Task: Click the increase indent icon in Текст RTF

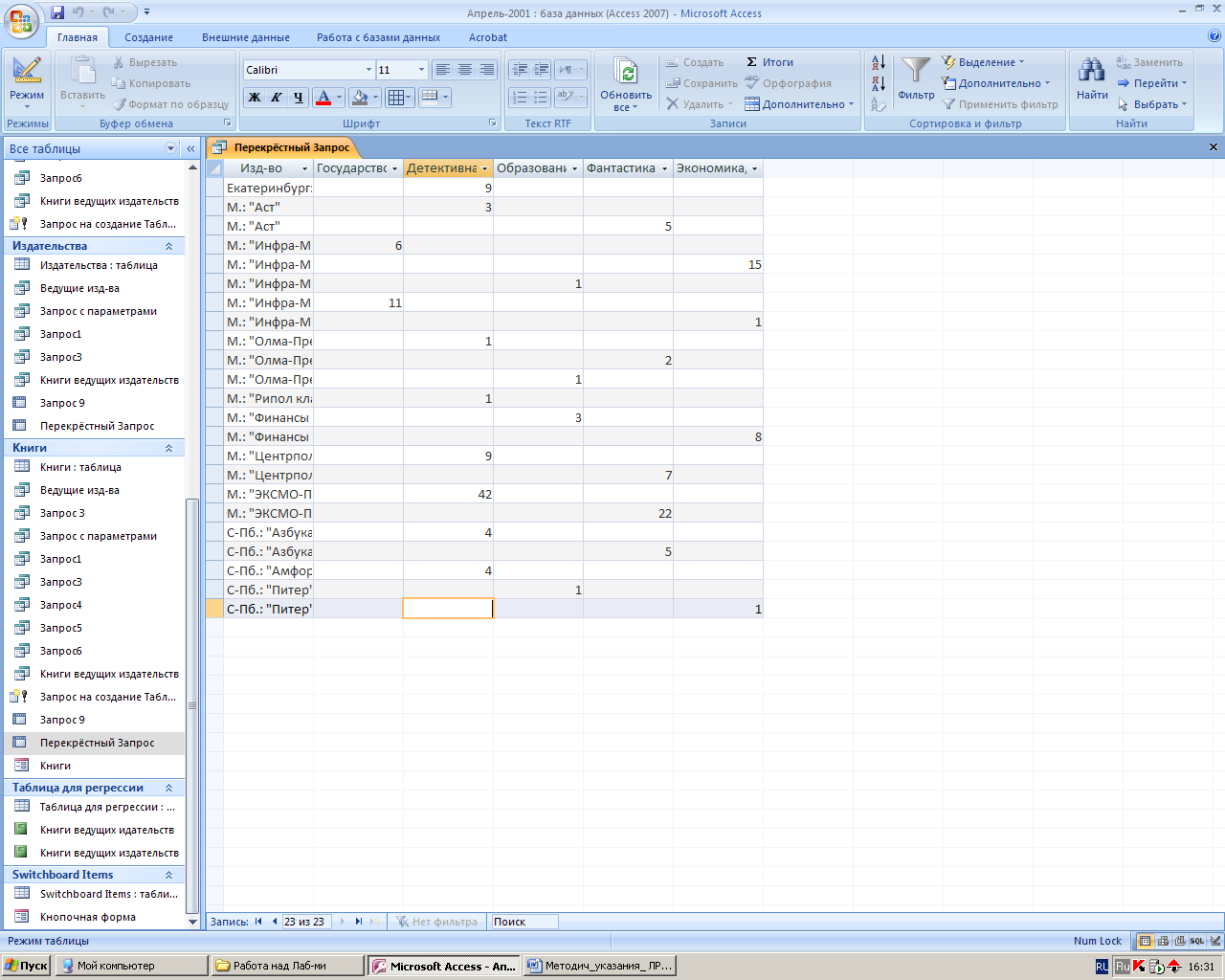Action: pos(542,70)
